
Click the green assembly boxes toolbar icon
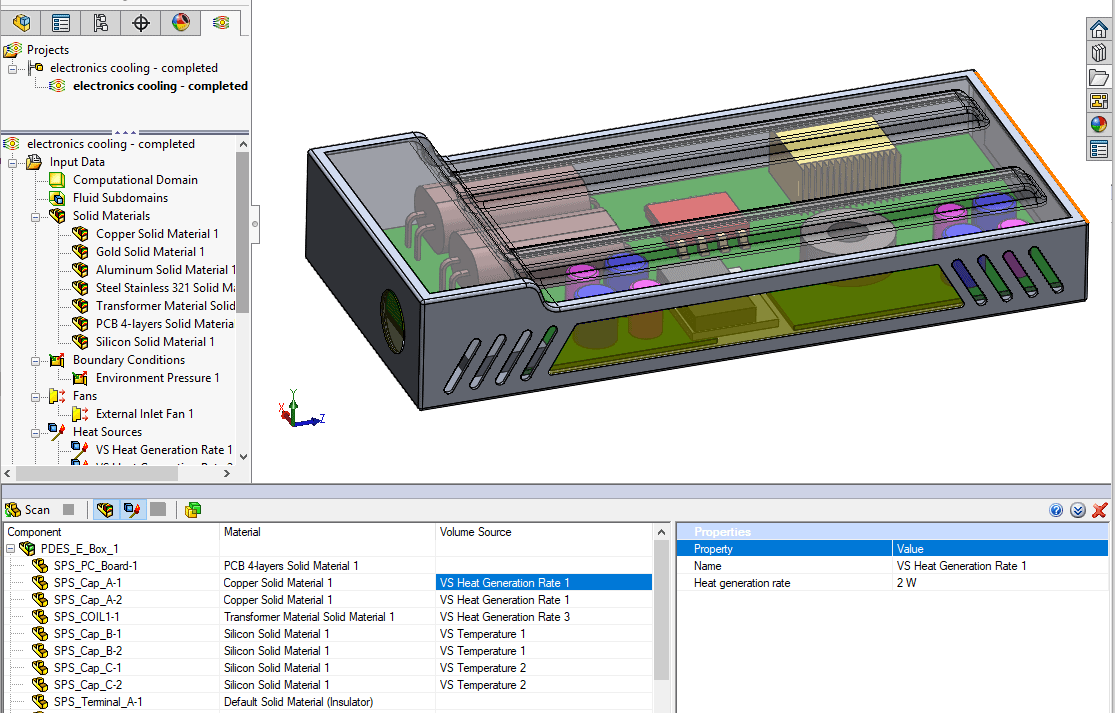[x=193, y=510]
